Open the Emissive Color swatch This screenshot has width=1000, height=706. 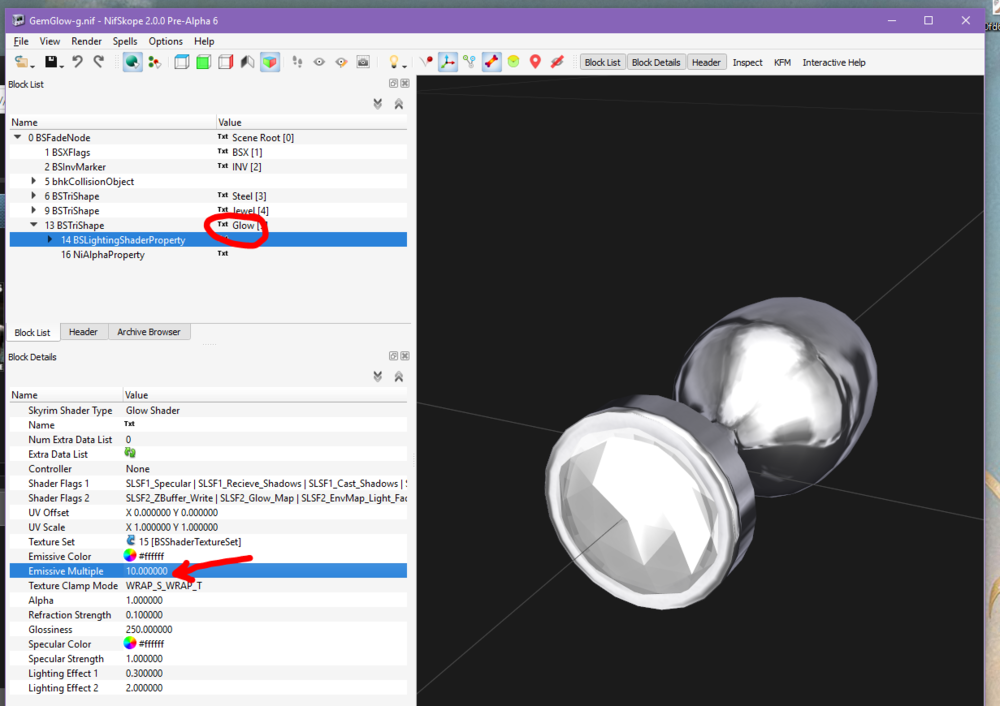[130, 555]
